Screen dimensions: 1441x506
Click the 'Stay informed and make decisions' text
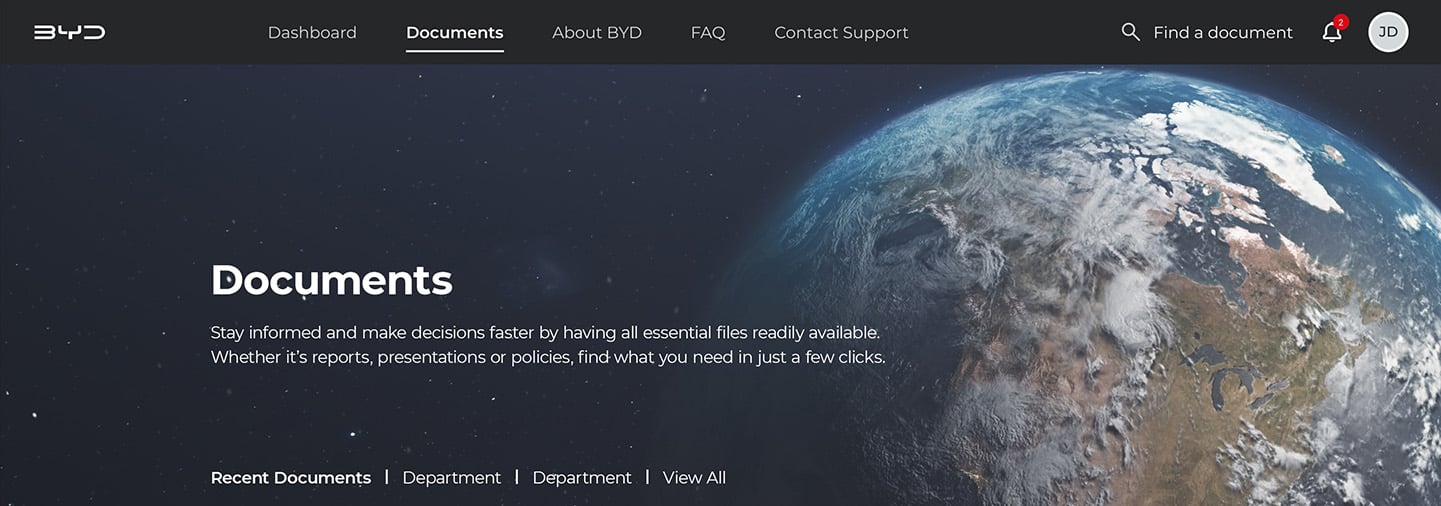545,332
